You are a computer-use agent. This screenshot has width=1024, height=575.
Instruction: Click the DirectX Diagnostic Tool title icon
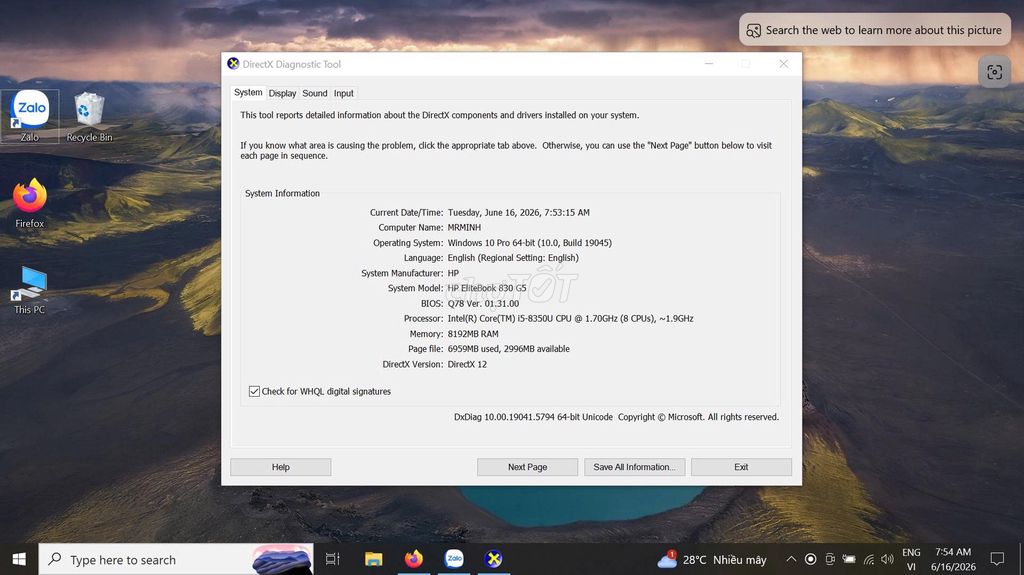[x=233, y=63]
